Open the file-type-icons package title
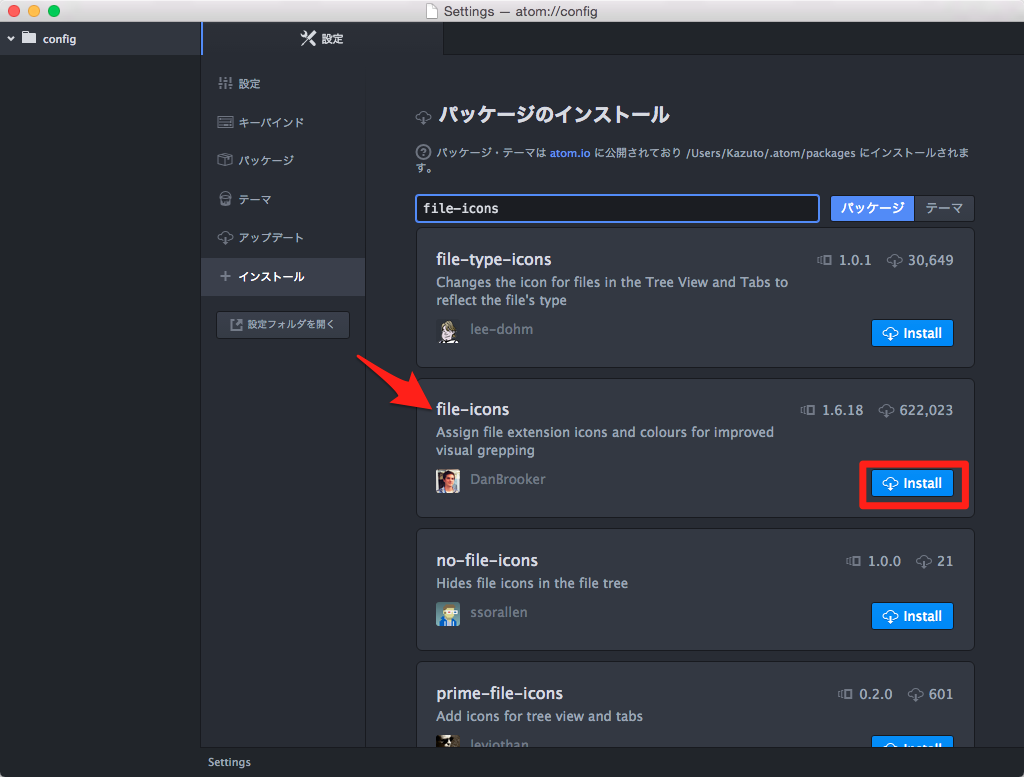The image size is (1024, 777). (494, 259)
